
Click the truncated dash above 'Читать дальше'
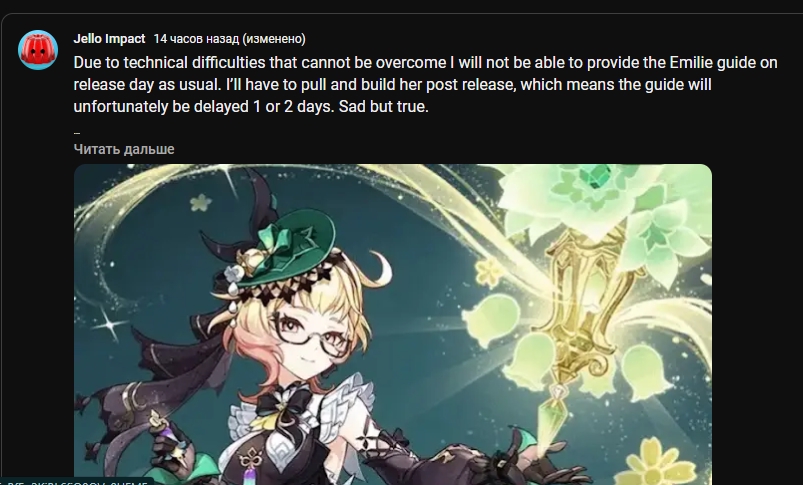(x=77, y=133)
